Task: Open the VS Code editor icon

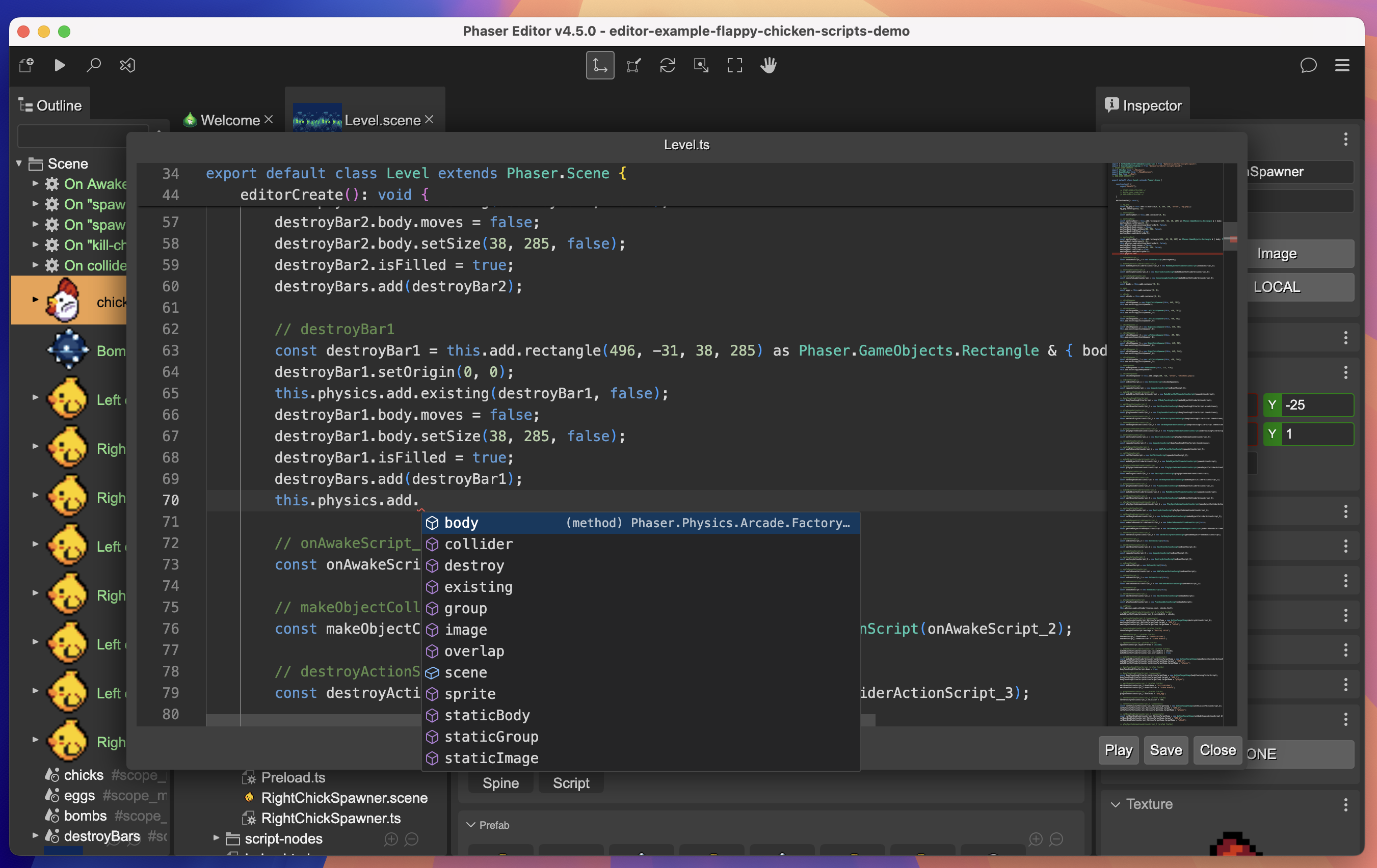Action: [x=127, y=65]
